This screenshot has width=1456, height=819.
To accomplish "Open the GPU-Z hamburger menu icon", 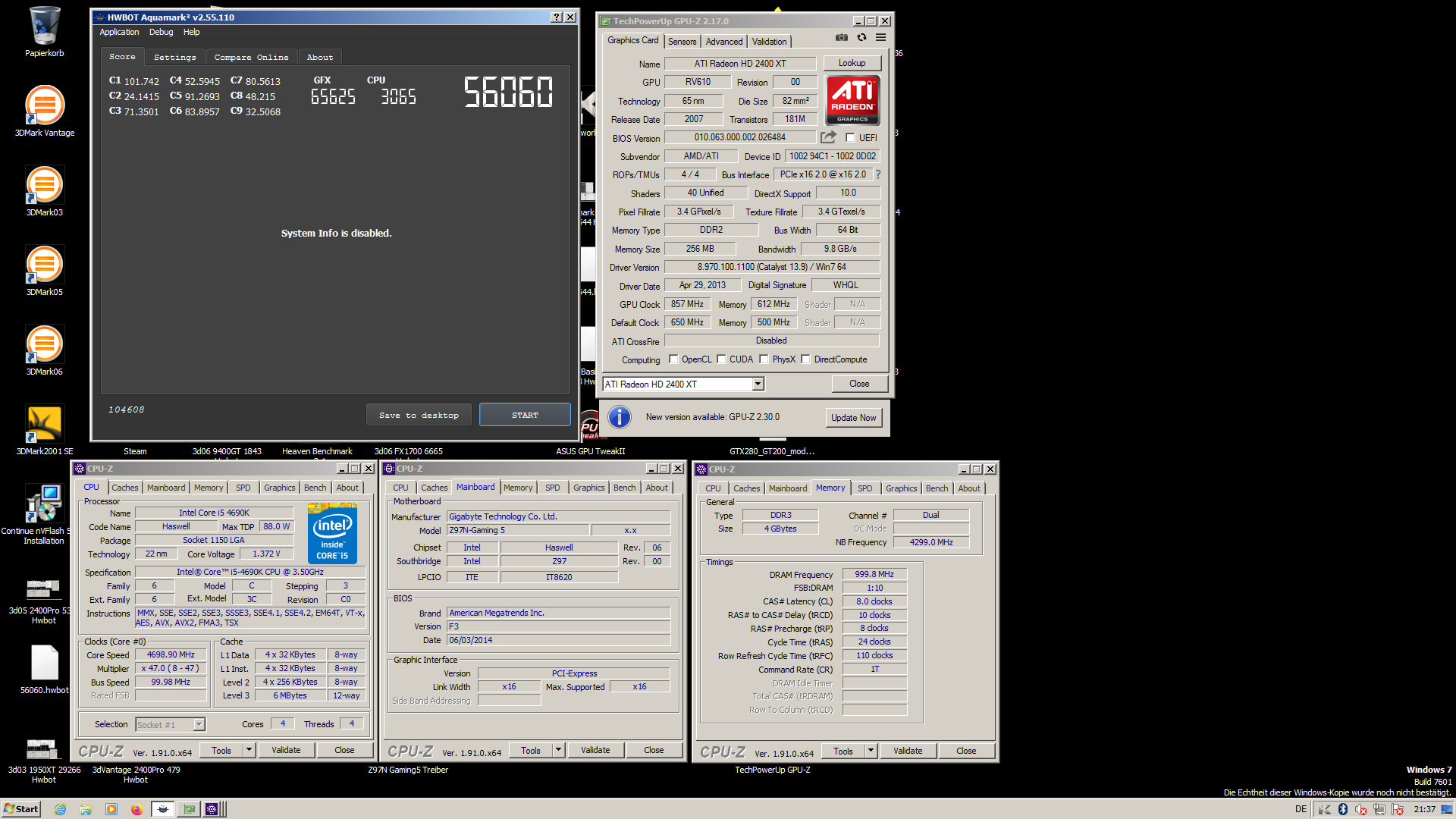I will [880, 37].
